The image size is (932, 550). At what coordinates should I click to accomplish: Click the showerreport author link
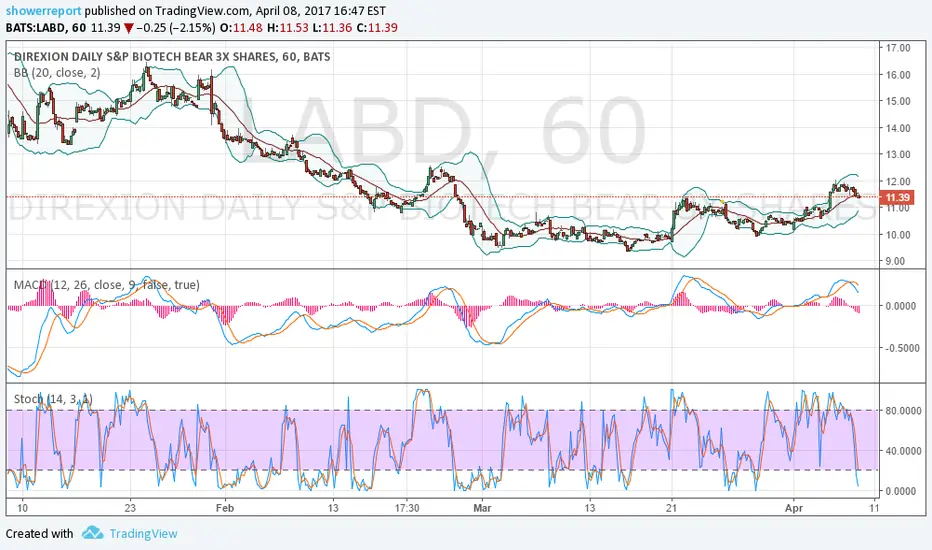pyautogui.click(x=43, y=11)
